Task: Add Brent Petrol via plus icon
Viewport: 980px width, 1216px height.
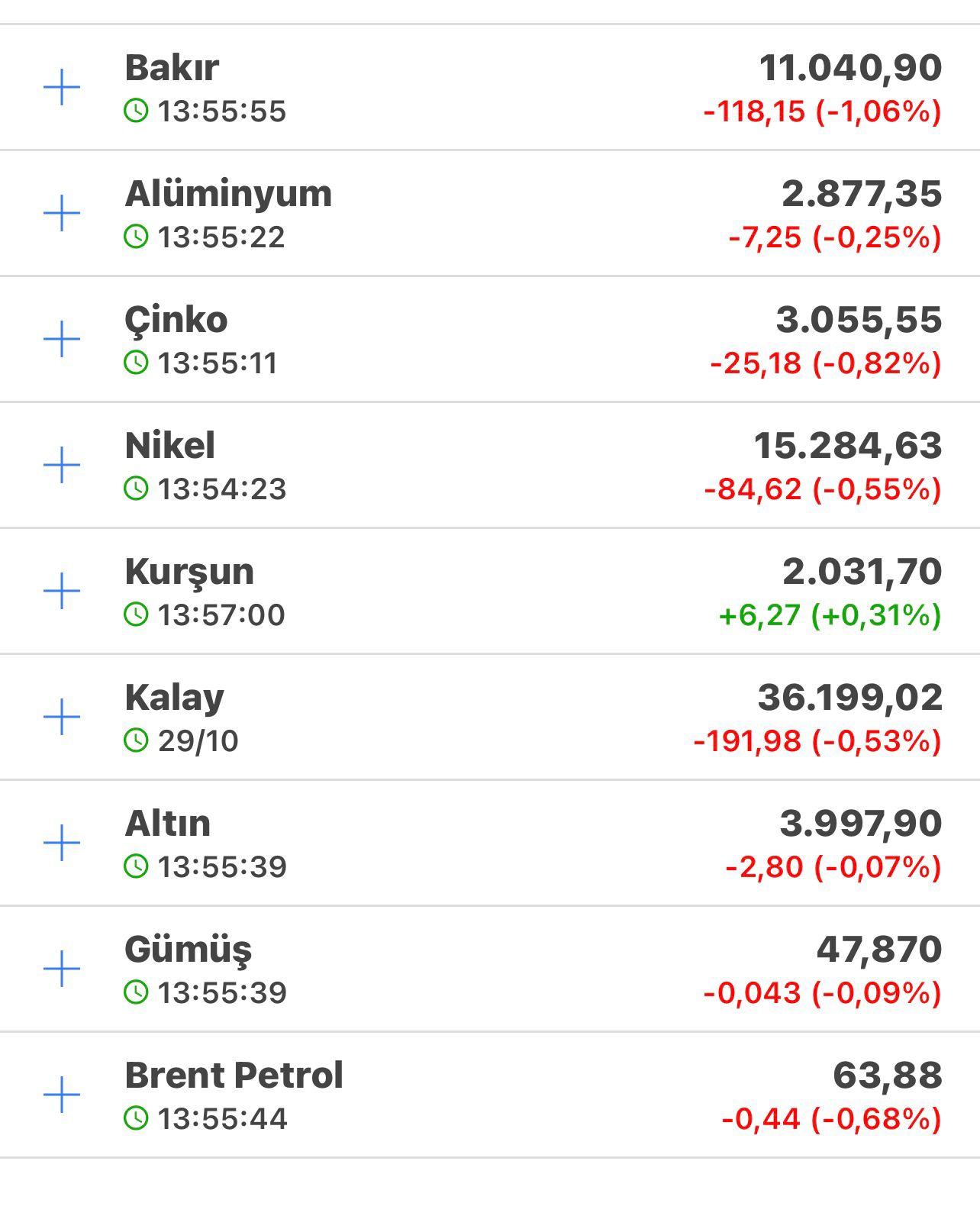Action: pyautogui.click(x=62, y=1095)
